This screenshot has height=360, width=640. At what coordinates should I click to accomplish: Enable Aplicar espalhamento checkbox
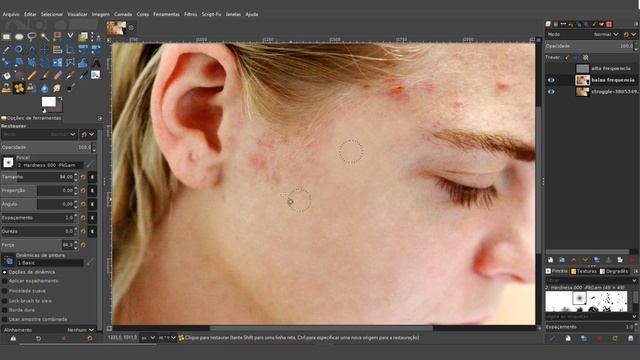coord(4,281)
